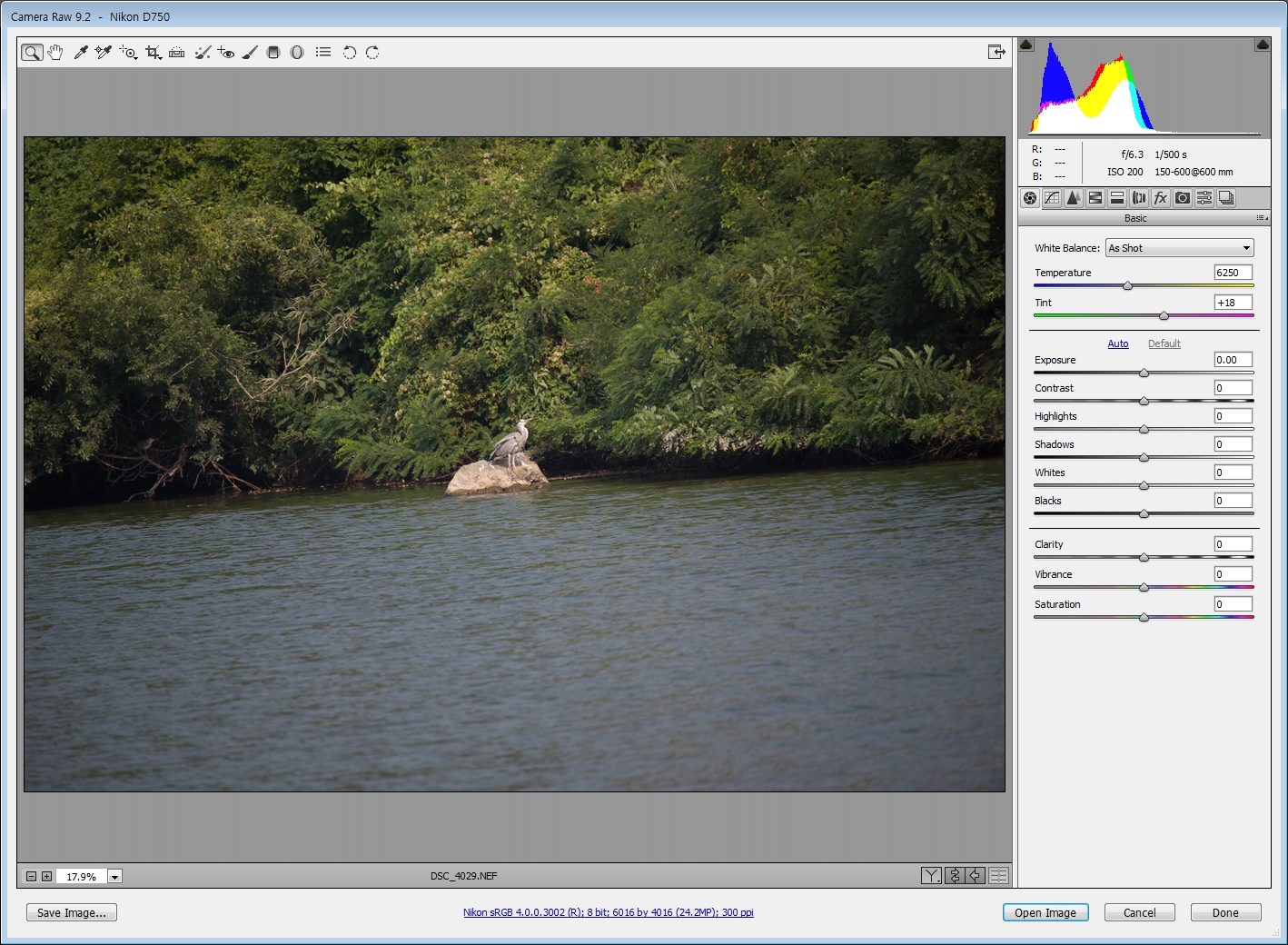Activate the Straighten level tool
Screen dimensions: 1288x945
(177, 53)
